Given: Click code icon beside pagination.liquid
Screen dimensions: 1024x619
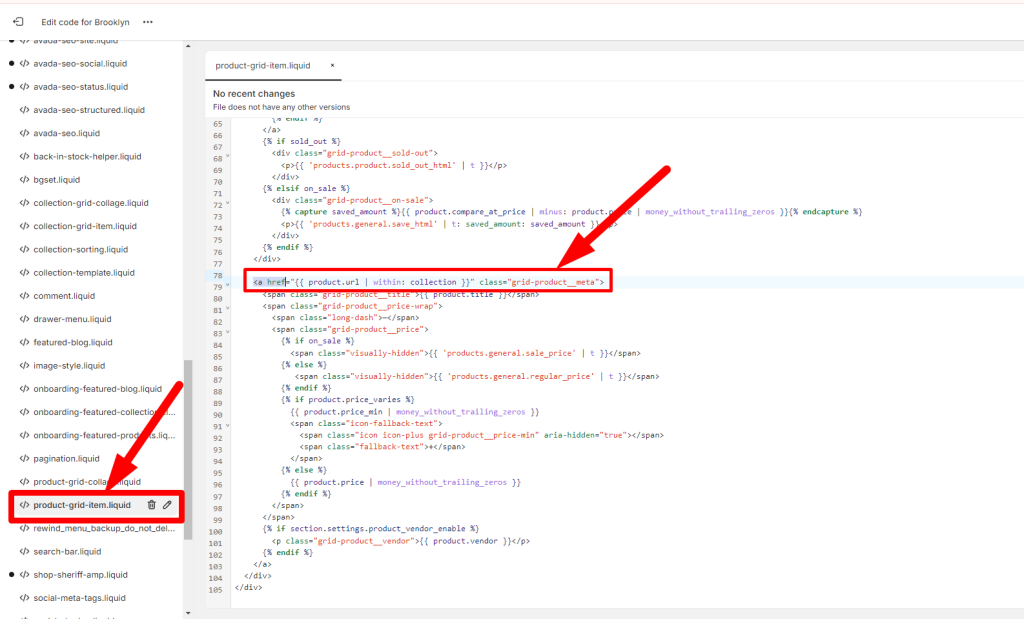Looking at the screenshot, I should tap(24, 458).
